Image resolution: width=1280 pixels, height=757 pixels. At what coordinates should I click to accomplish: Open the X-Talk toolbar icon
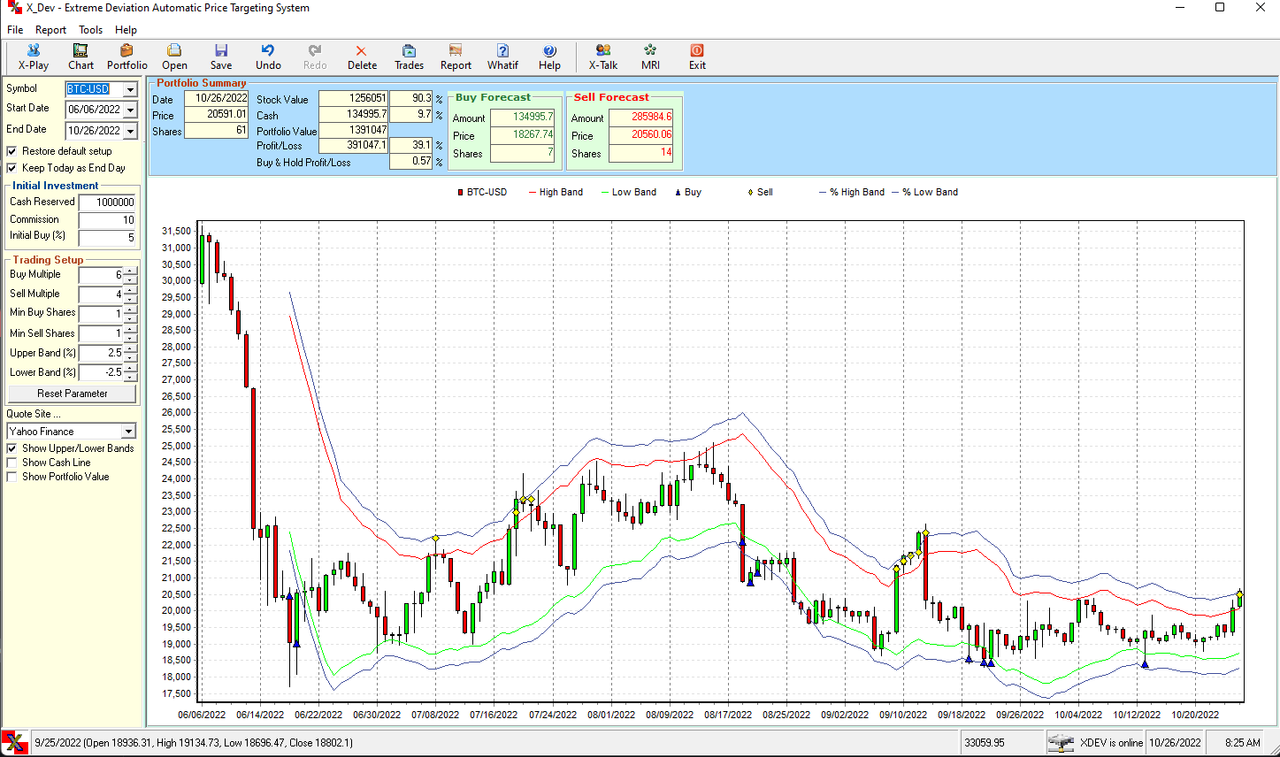(x=603, y=56)
